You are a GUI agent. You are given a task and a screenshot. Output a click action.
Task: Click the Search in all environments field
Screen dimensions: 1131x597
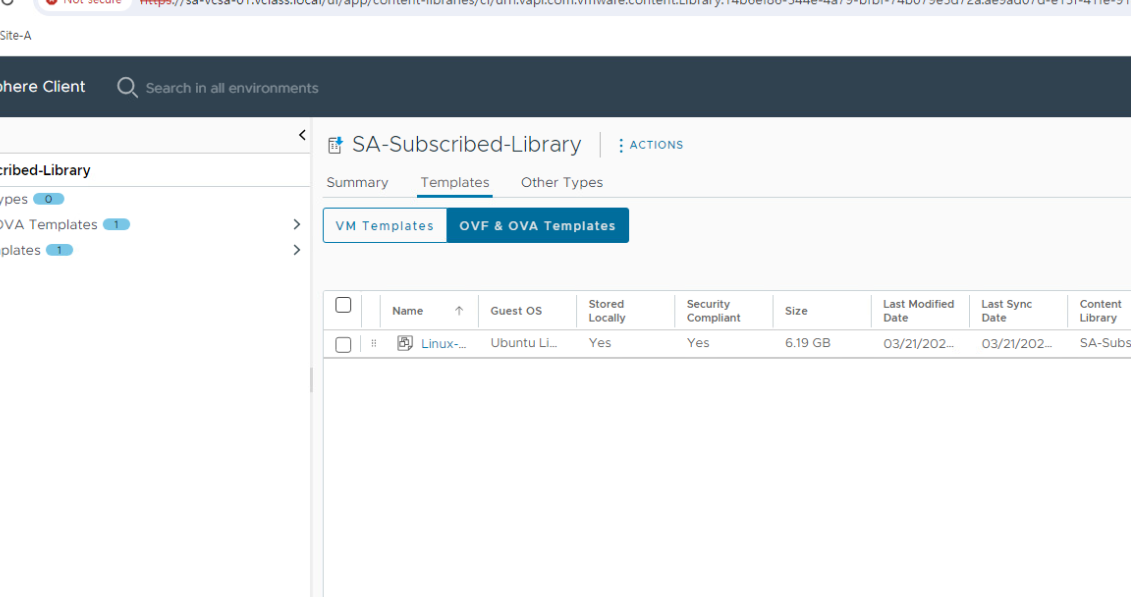coord(232,88)
